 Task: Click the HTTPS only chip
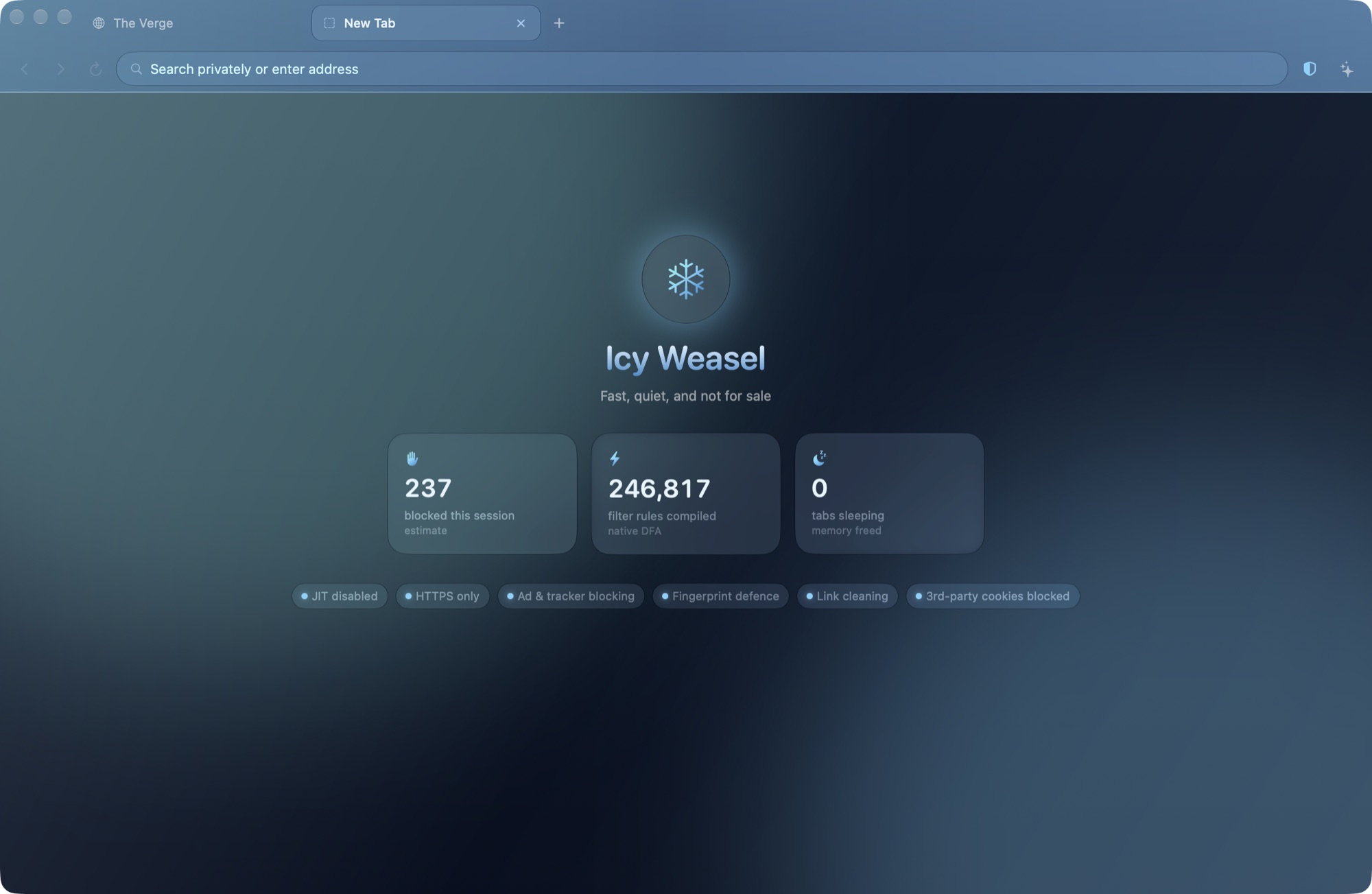pyautogui.click(x=442, y=596)
